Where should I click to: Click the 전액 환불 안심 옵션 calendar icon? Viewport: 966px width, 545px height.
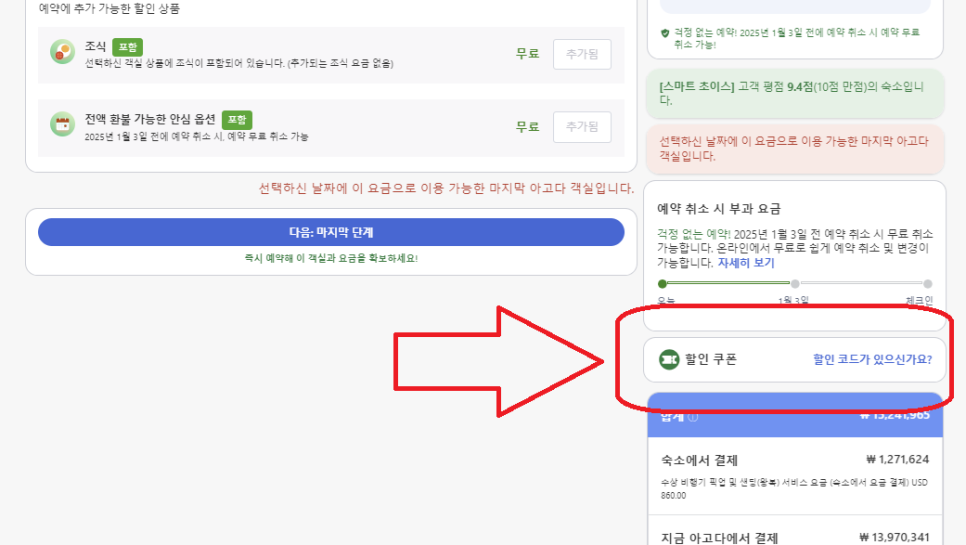point(62,124)
